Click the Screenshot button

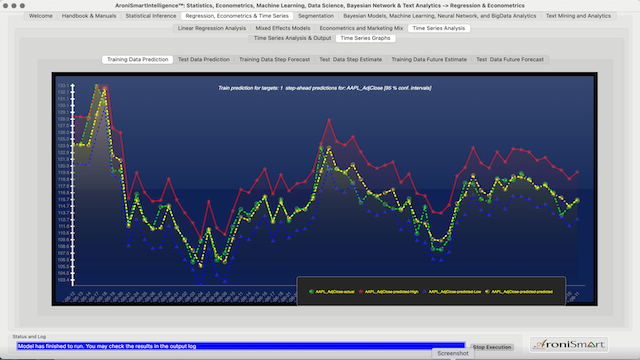click(453, 353)
